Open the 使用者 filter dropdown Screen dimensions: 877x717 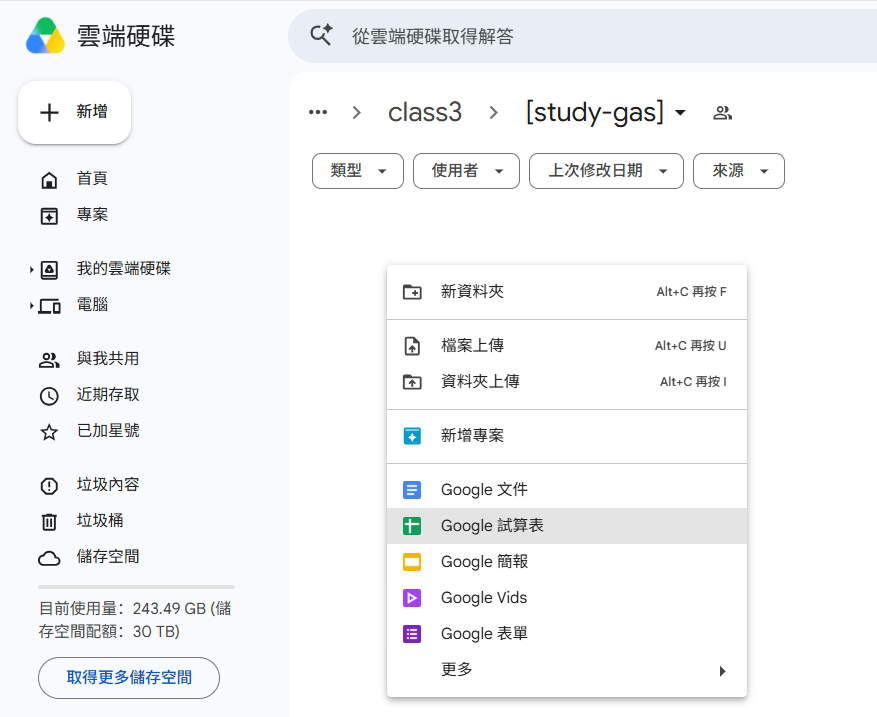pos(466,171)
